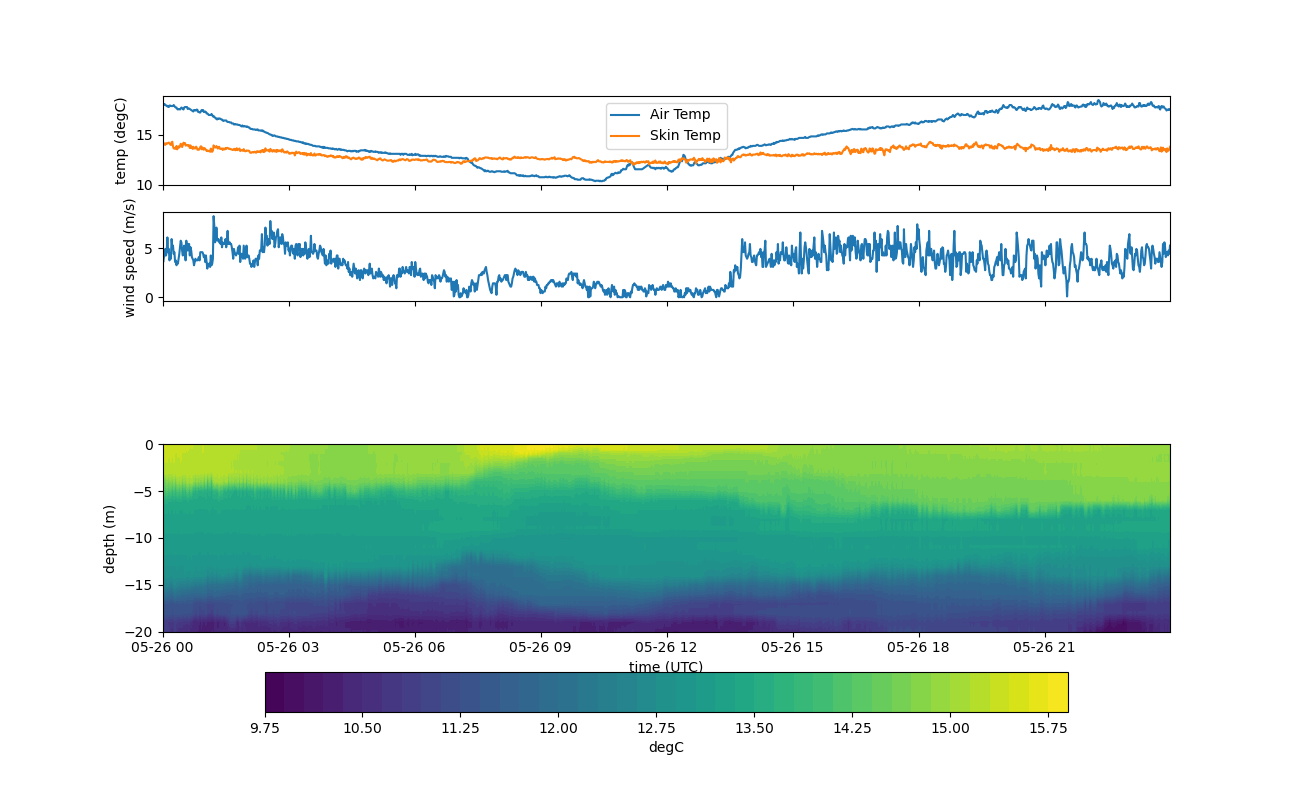Click the wind speed (m/s) axis label

click(129, 257)
